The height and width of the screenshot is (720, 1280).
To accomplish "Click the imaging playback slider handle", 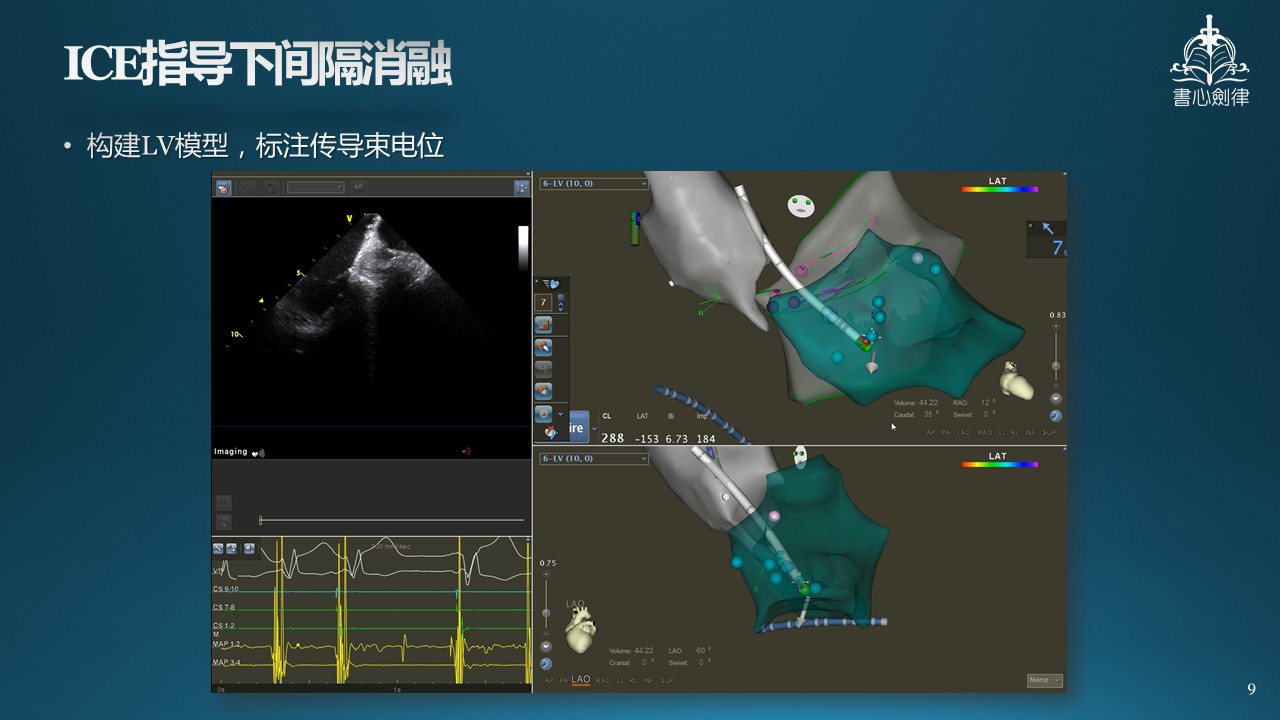I will point(260,520).
